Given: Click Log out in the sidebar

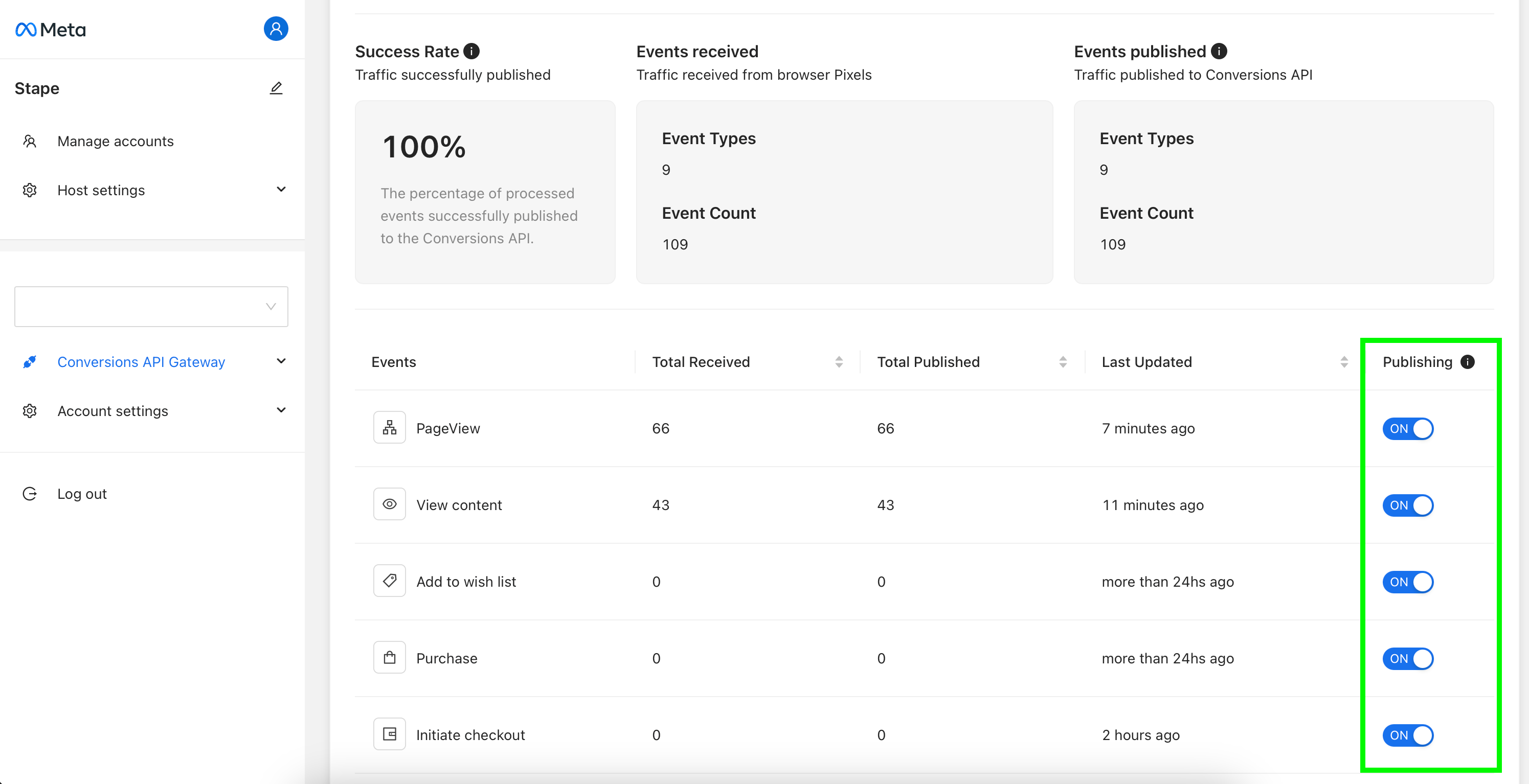Looking at the screenshot, I should pos(81,493).
